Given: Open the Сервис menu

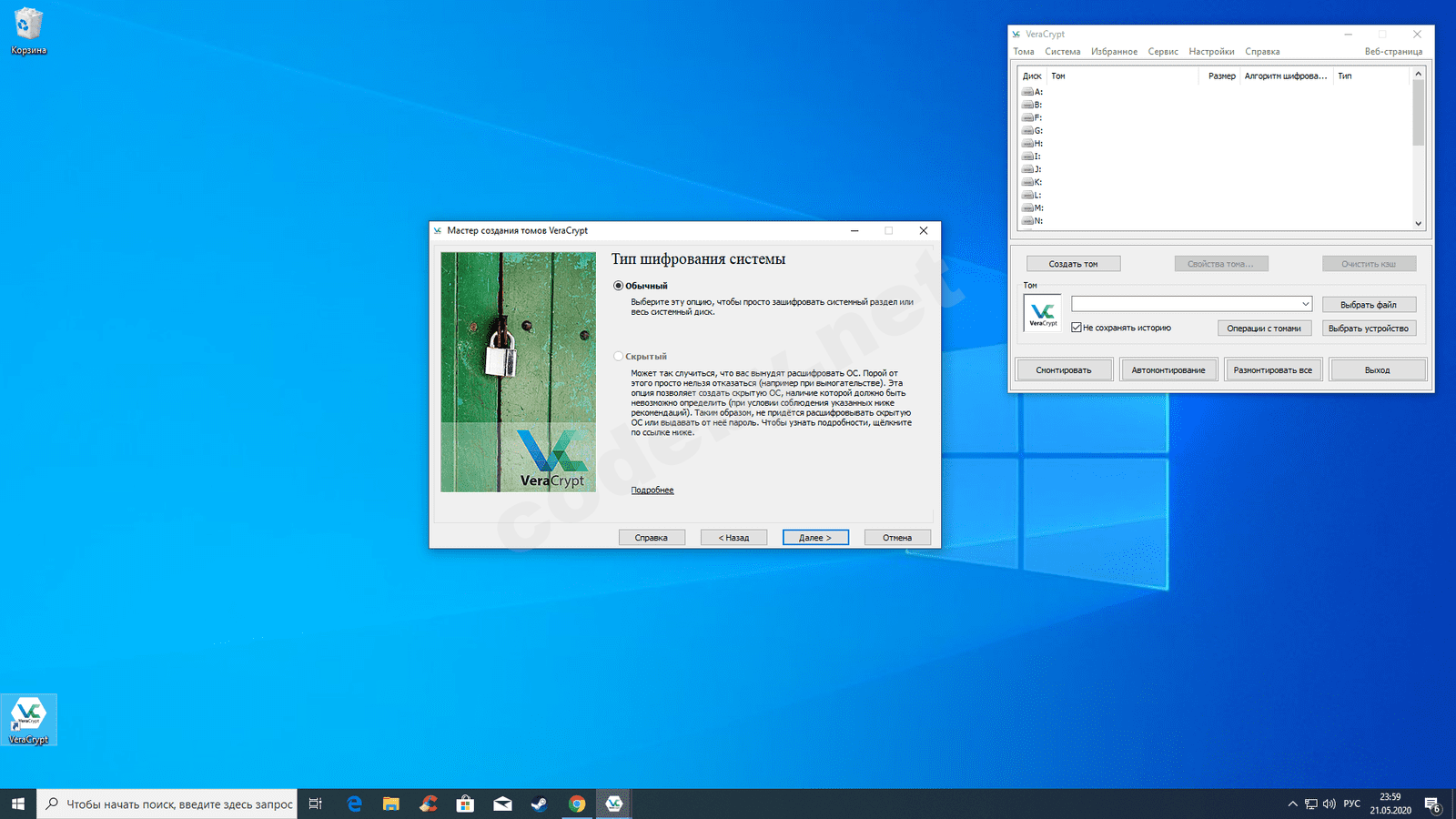Looking at the screenshot, I should coord(1162,52).
